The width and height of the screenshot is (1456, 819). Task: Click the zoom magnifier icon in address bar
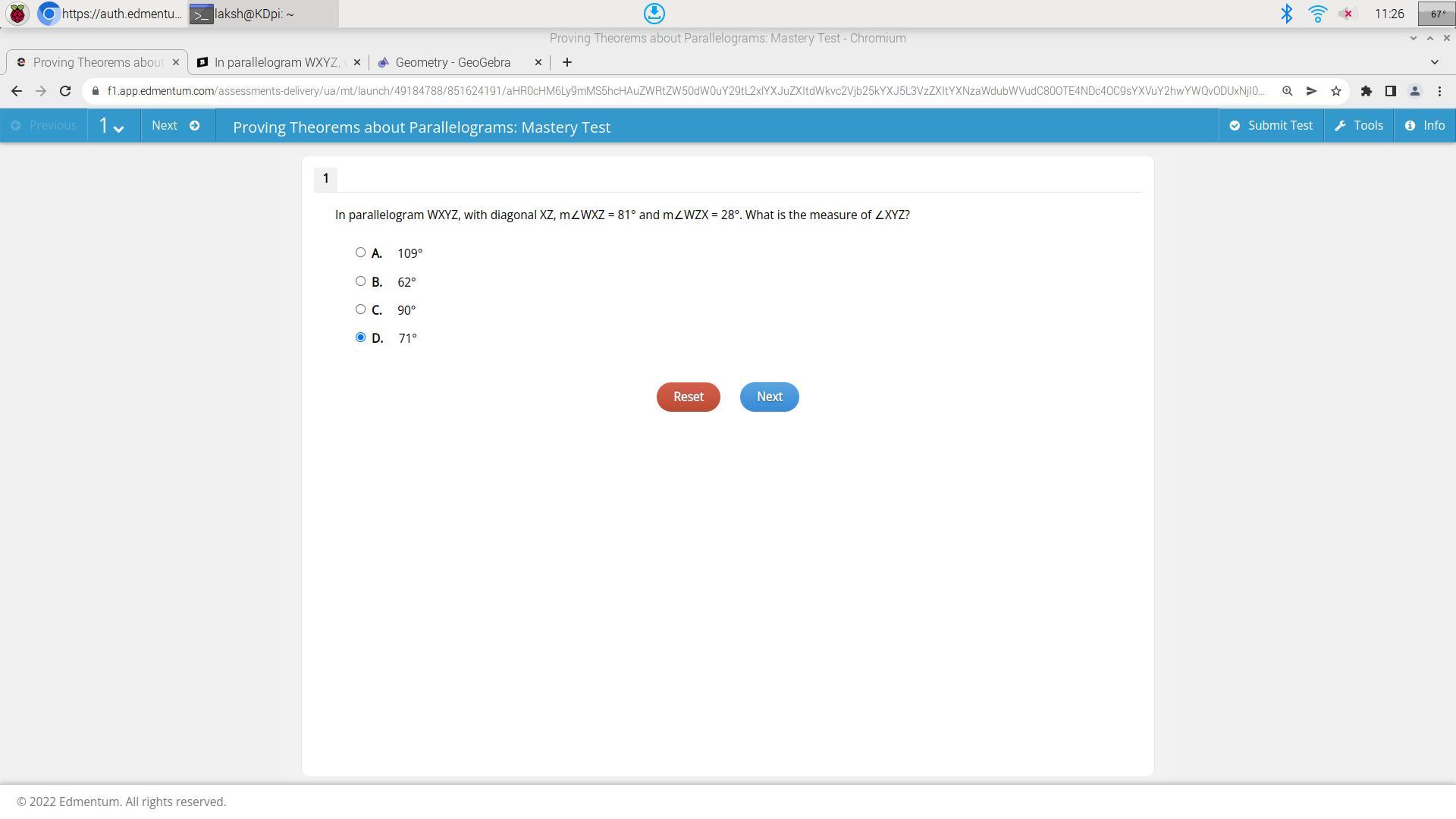tap(1287, 91)
